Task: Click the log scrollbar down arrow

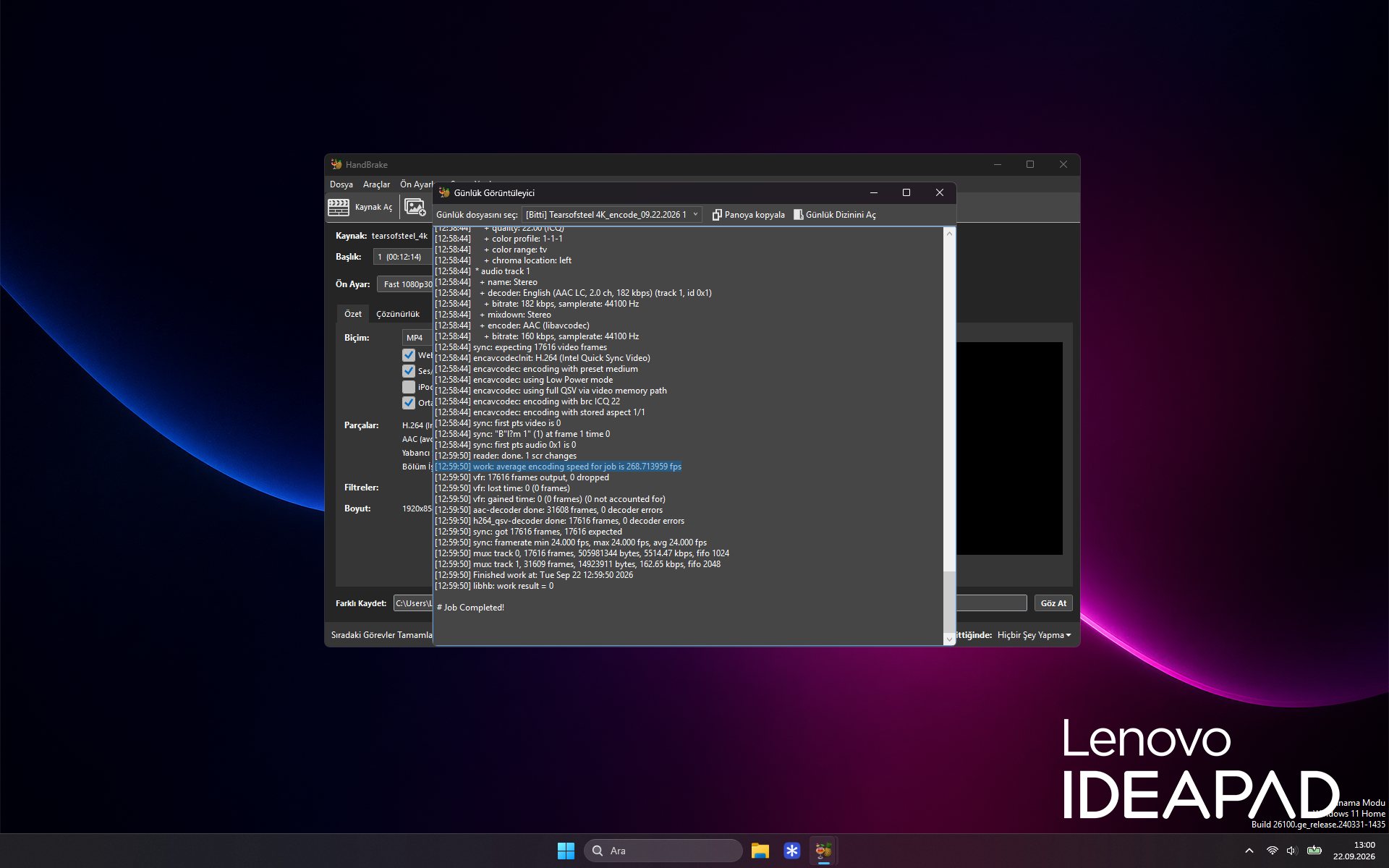Action: 949,639
